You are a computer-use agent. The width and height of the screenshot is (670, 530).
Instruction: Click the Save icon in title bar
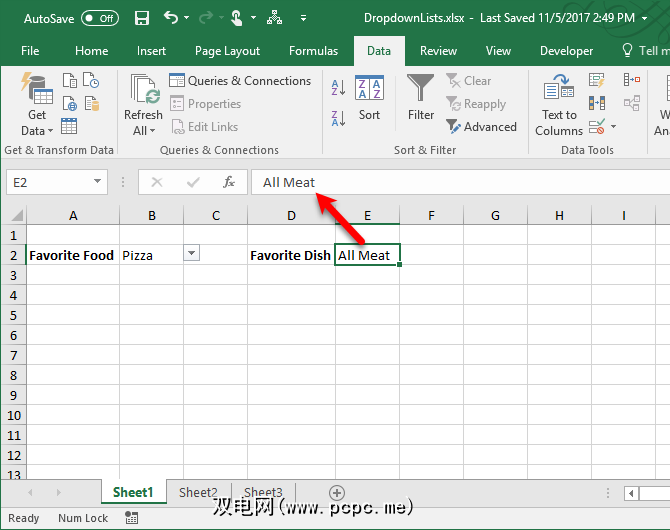(x=141, y=18)
